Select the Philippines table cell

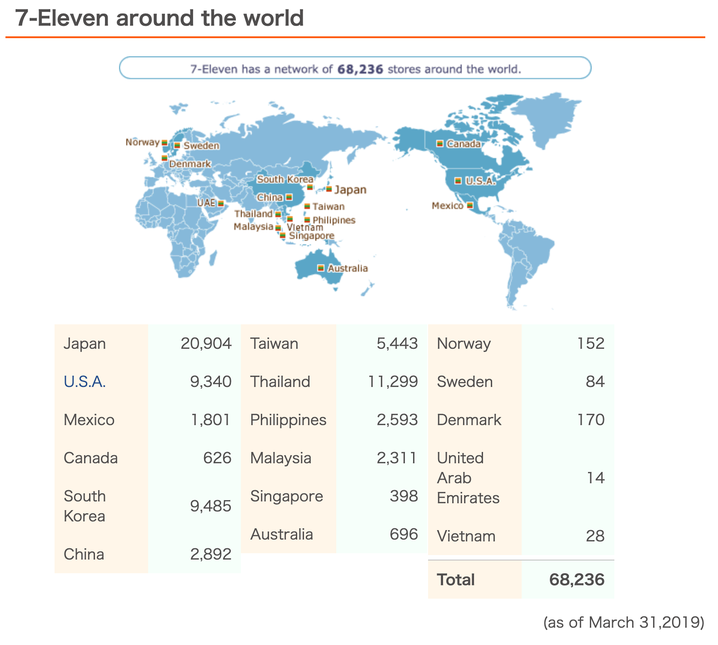[x=288, y=420]
